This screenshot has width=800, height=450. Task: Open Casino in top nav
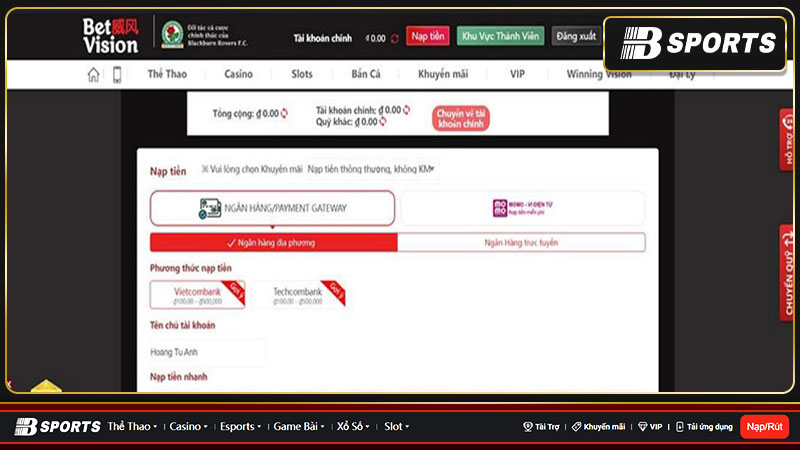point(238,74)
